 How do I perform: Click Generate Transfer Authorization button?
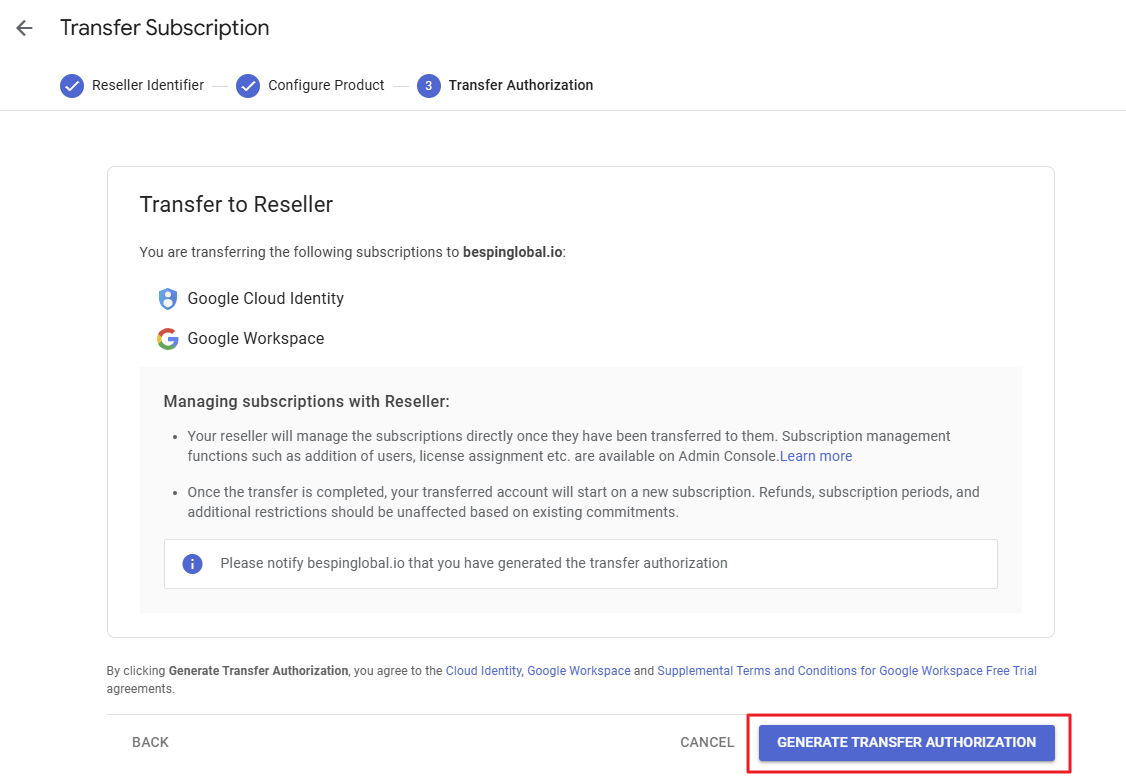point(906,743)
